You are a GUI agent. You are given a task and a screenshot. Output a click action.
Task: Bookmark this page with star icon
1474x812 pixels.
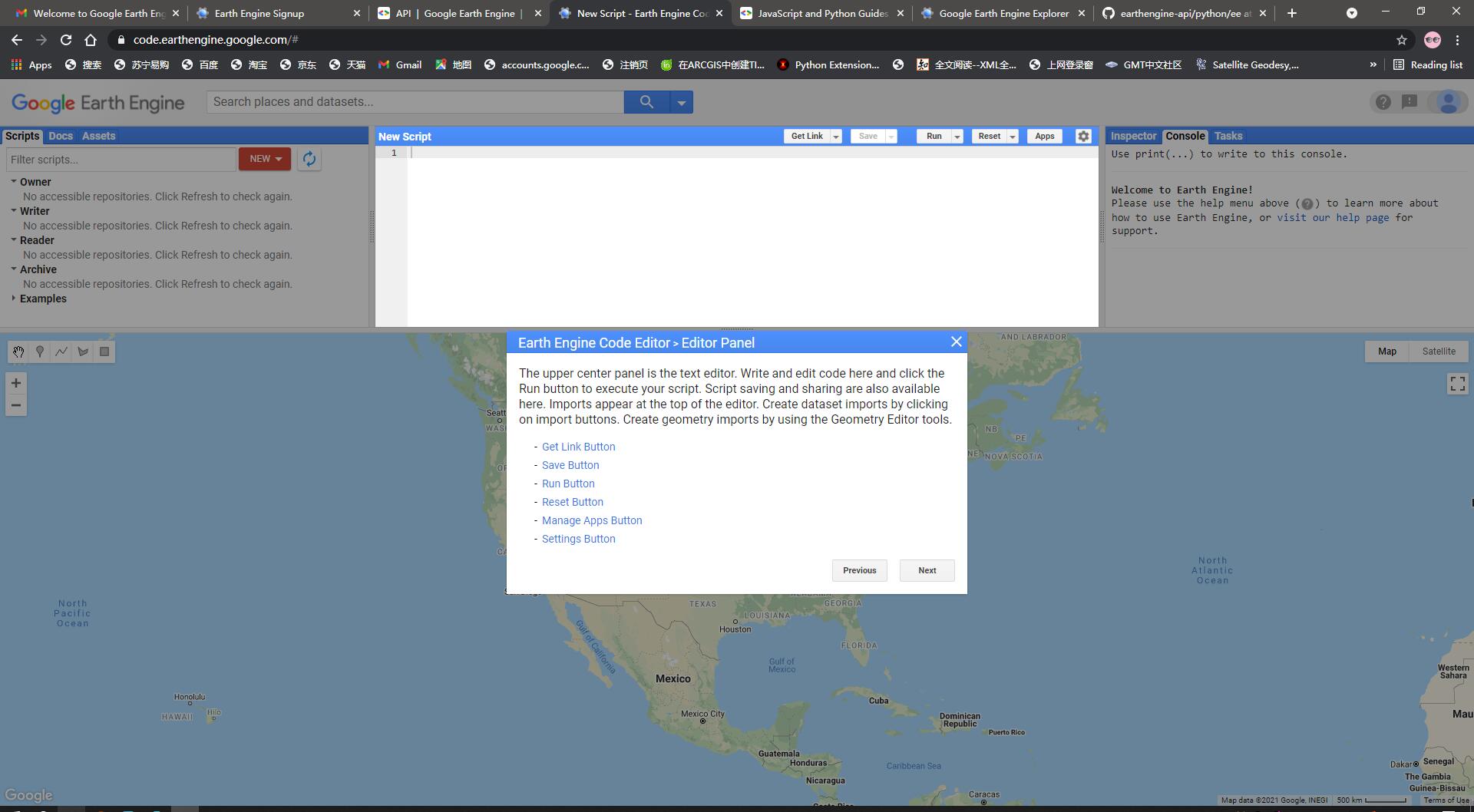[1402, 40]
